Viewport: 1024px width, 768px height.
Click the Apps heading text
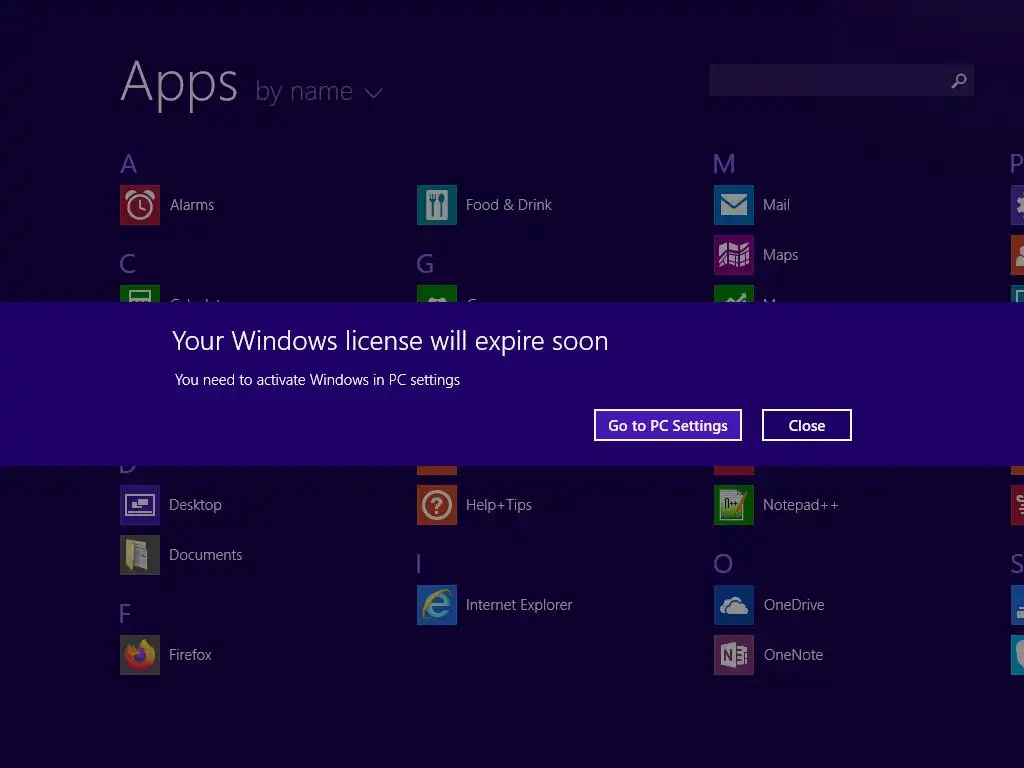tap(179, 85)
